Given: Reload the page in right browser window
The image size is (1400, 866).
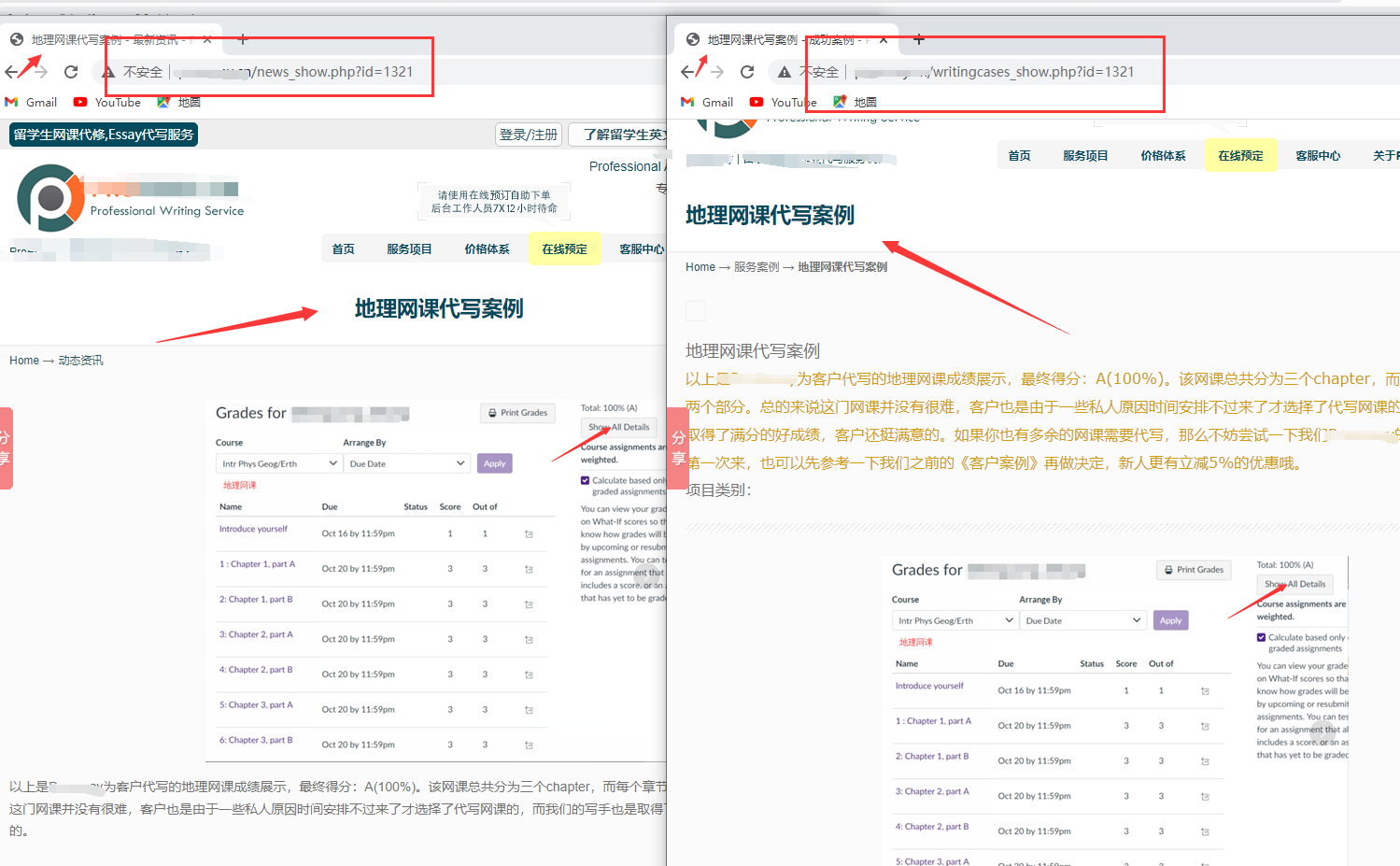Looking at the screenshot, I should tap(747, 72).
